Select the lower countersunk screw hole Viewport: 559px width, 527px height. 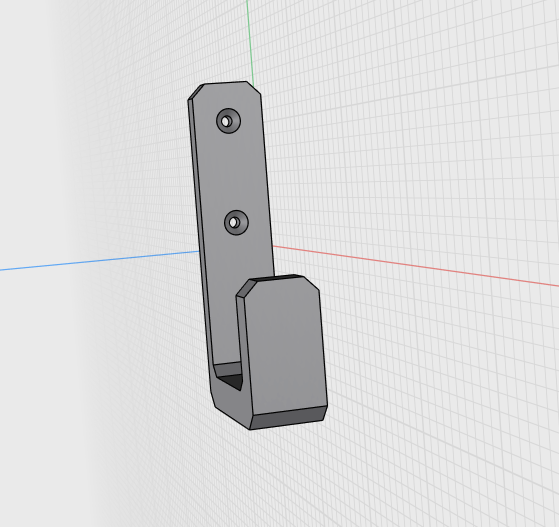click(236, 222)
